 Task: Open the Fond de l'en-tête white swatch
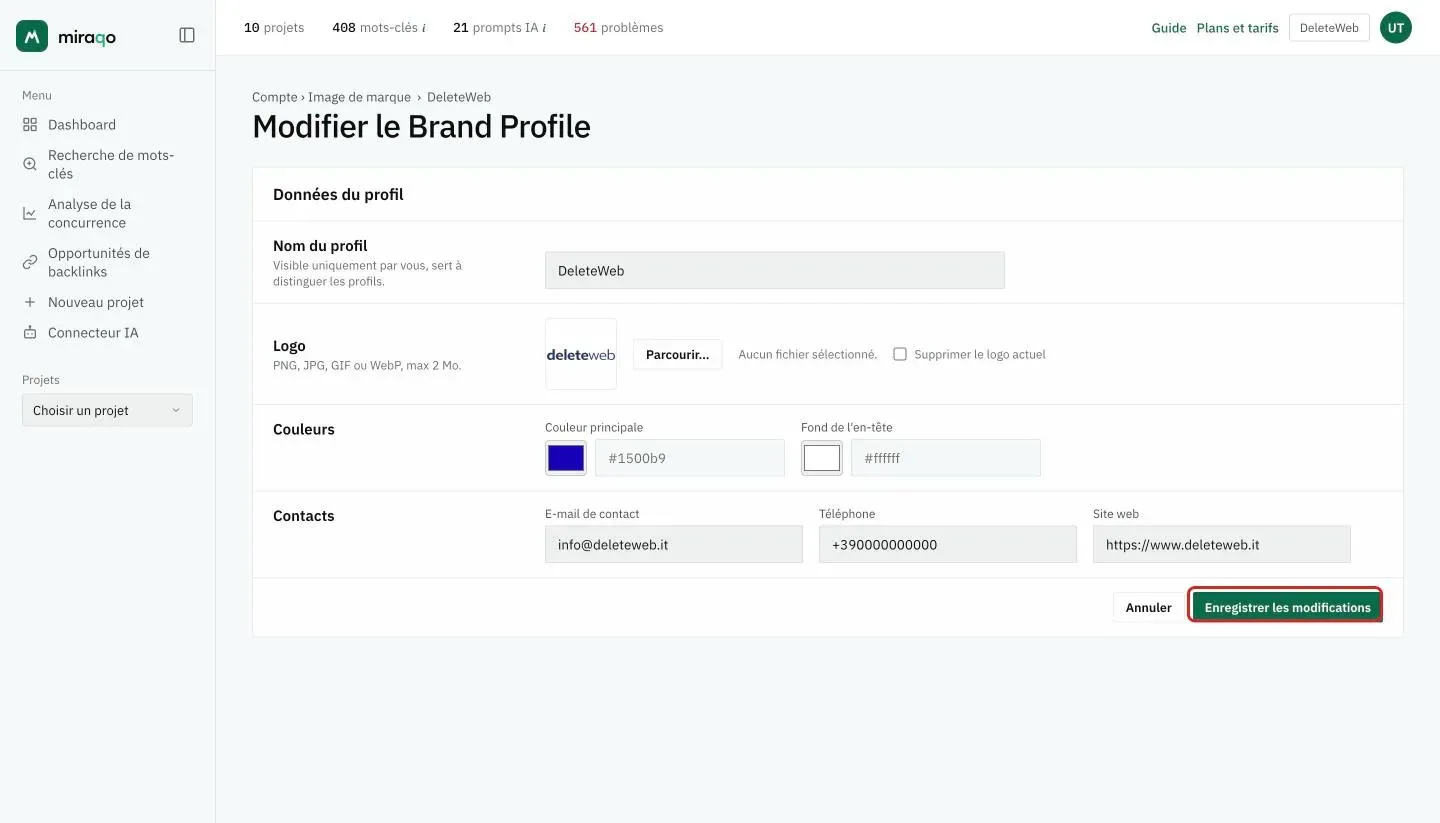(822, 458)
